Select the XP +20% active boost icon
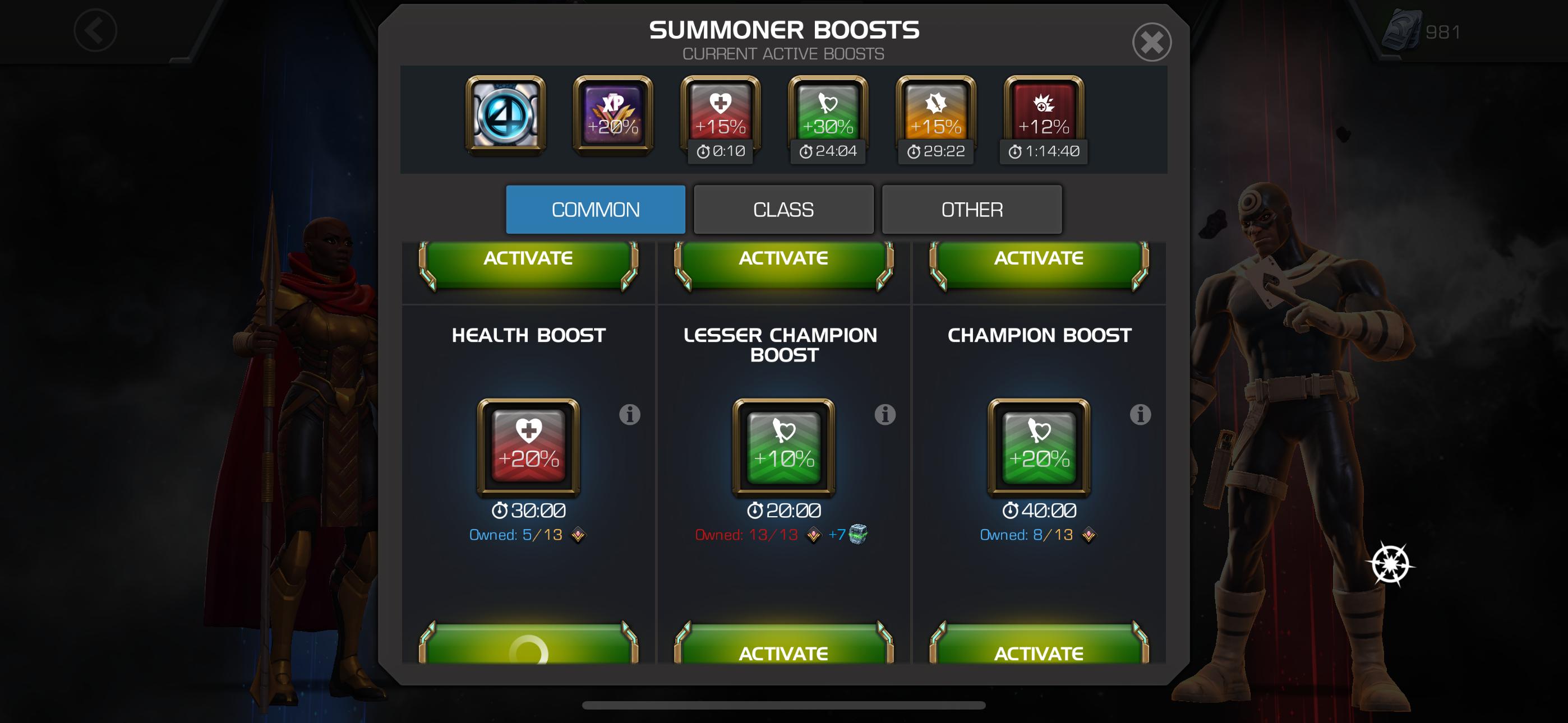The image size is (1568, 723). (613, 115)
